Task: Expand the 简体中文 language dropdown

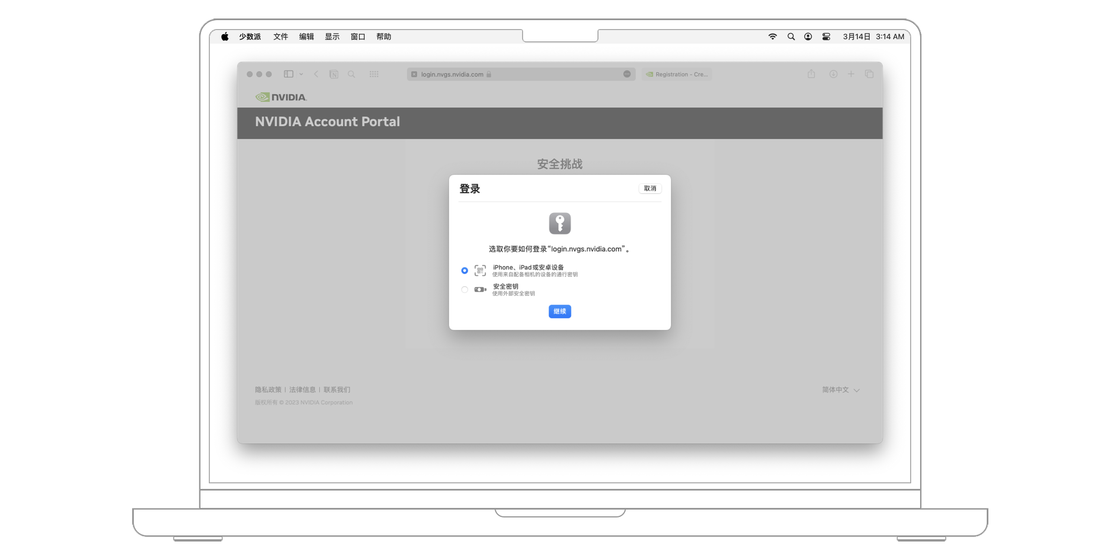Action: coord(841,390)
